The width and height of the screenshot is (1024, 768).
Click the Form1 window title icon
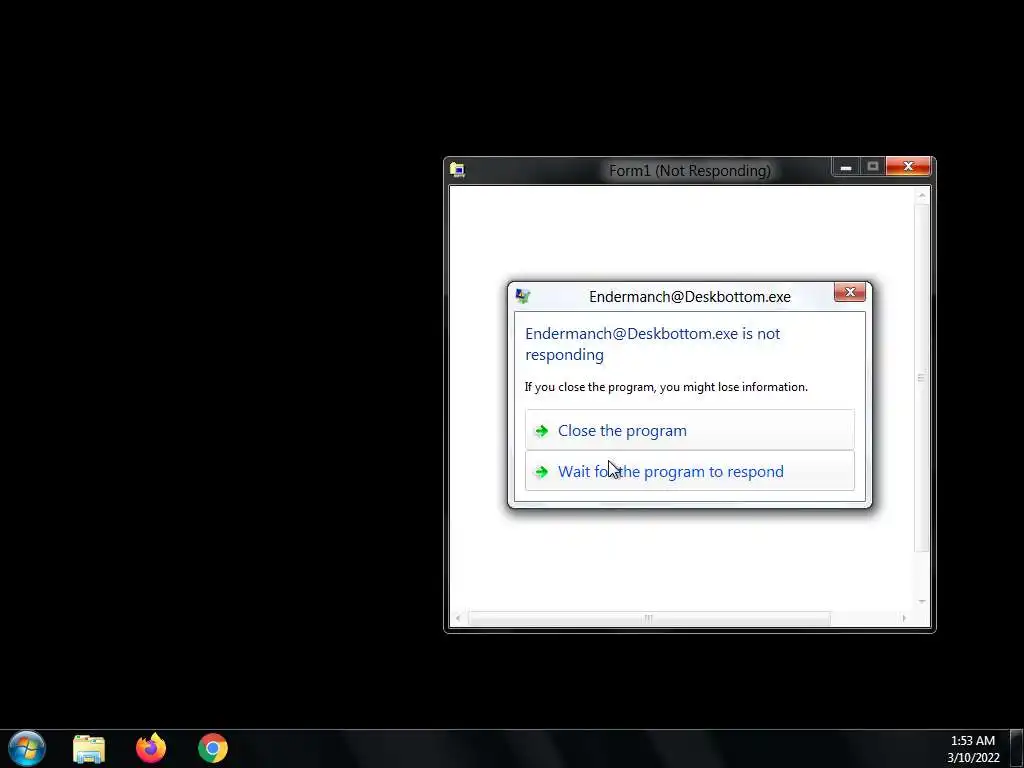(457, 170)
